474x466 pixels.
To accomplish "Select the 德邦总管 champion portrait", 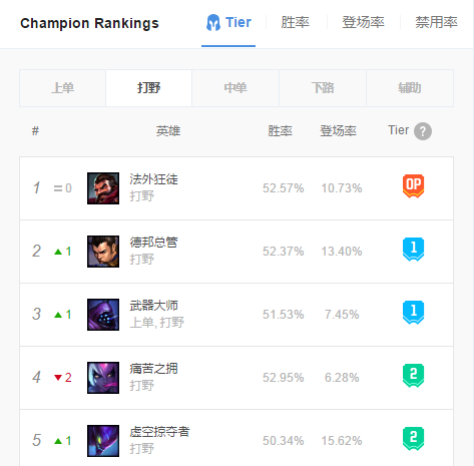I will [x=103, y=251].
